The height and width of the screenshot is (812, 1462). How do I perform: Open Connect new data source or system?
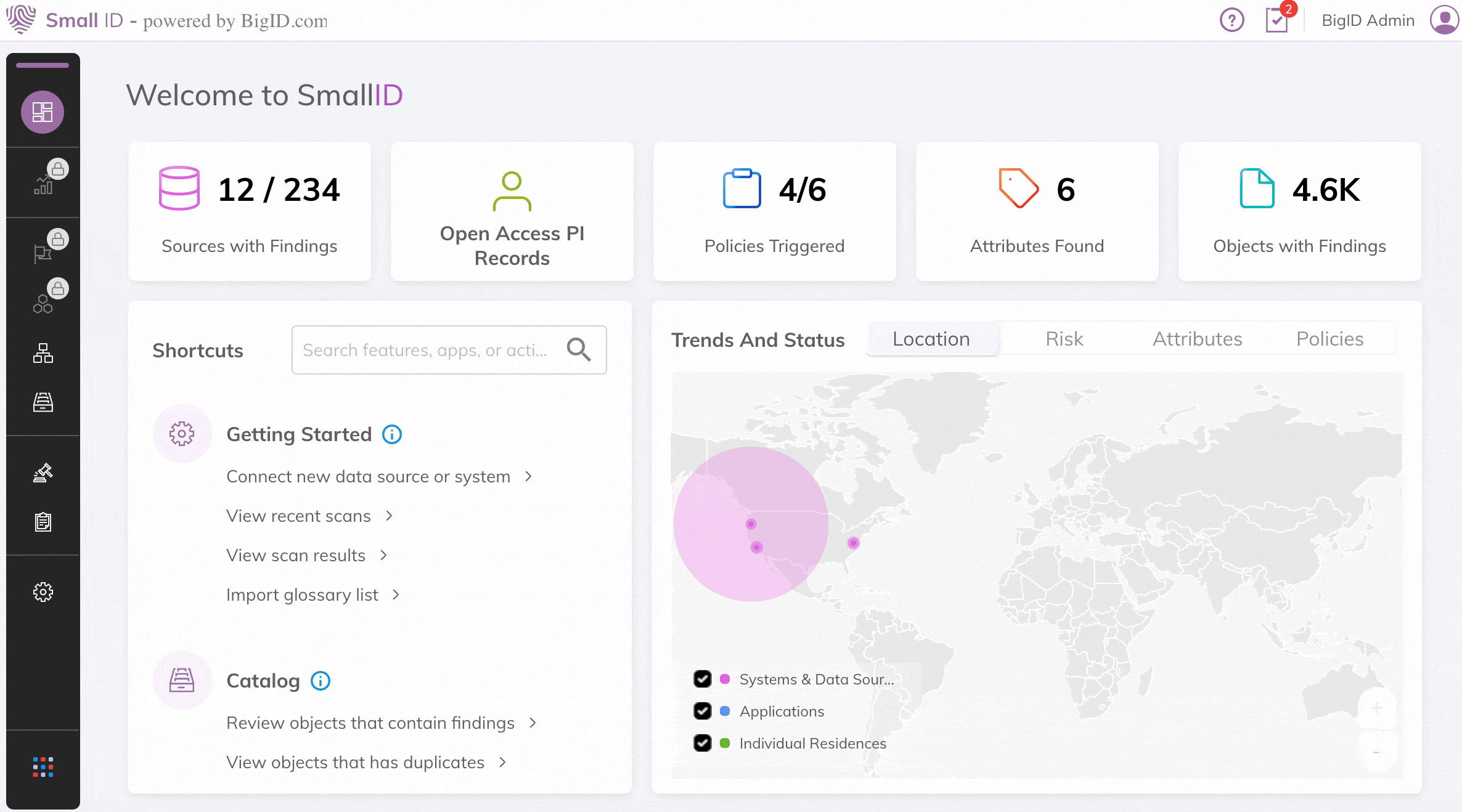(x=369, y=476)
